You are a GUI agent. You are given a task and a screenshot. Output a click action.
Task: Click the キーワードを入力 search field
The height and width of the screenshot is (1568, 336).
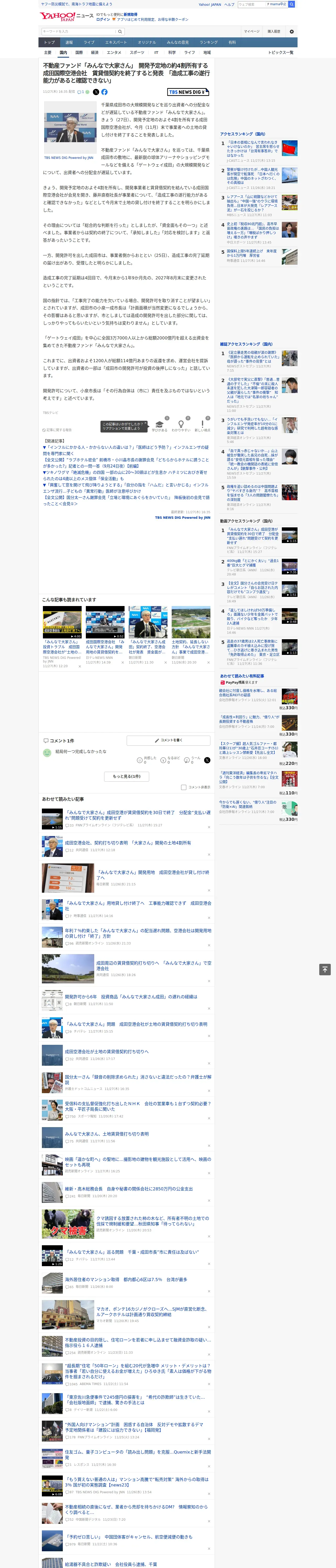[x=79, y=32]
